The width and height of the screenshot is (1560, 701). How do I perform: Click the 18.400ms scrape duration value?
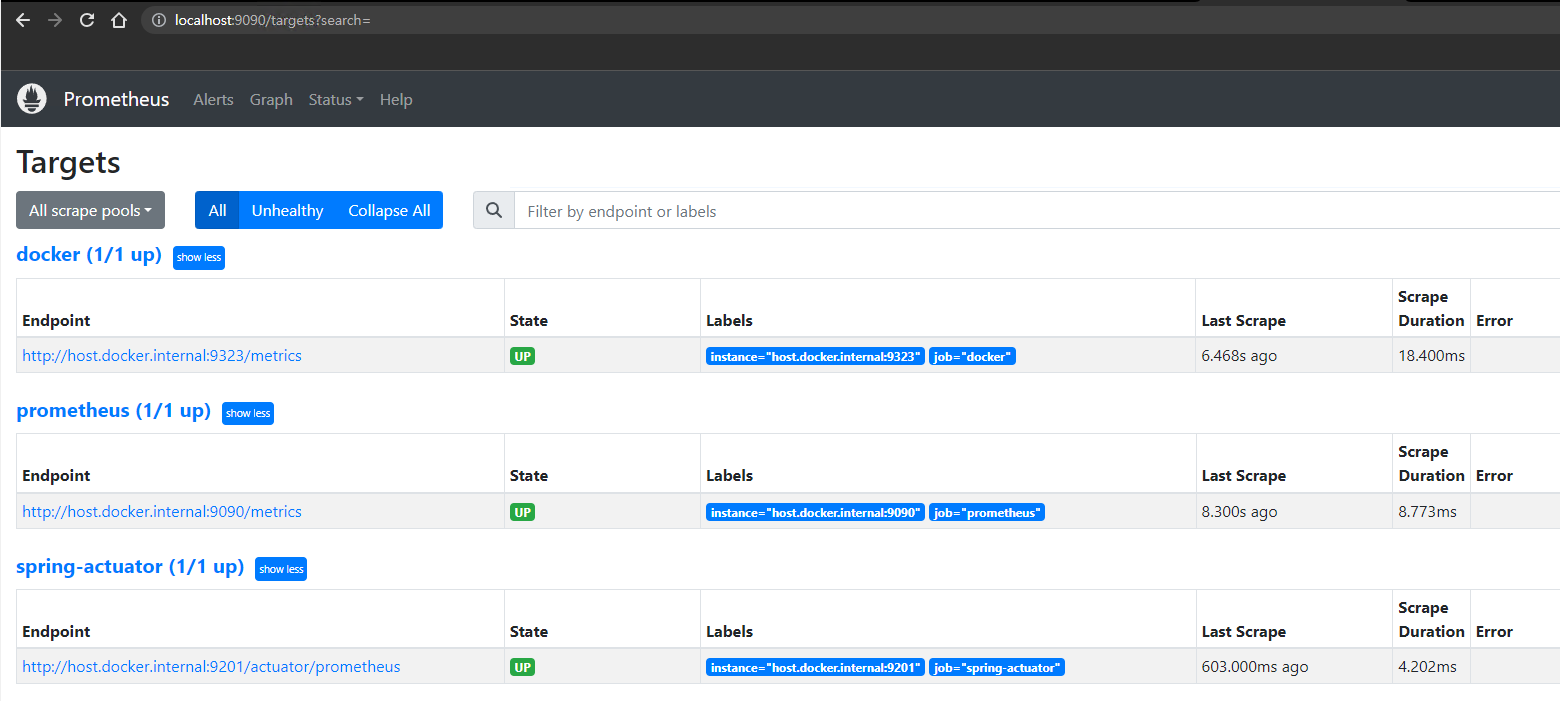pyautogui.click(x=1431, y=355)
